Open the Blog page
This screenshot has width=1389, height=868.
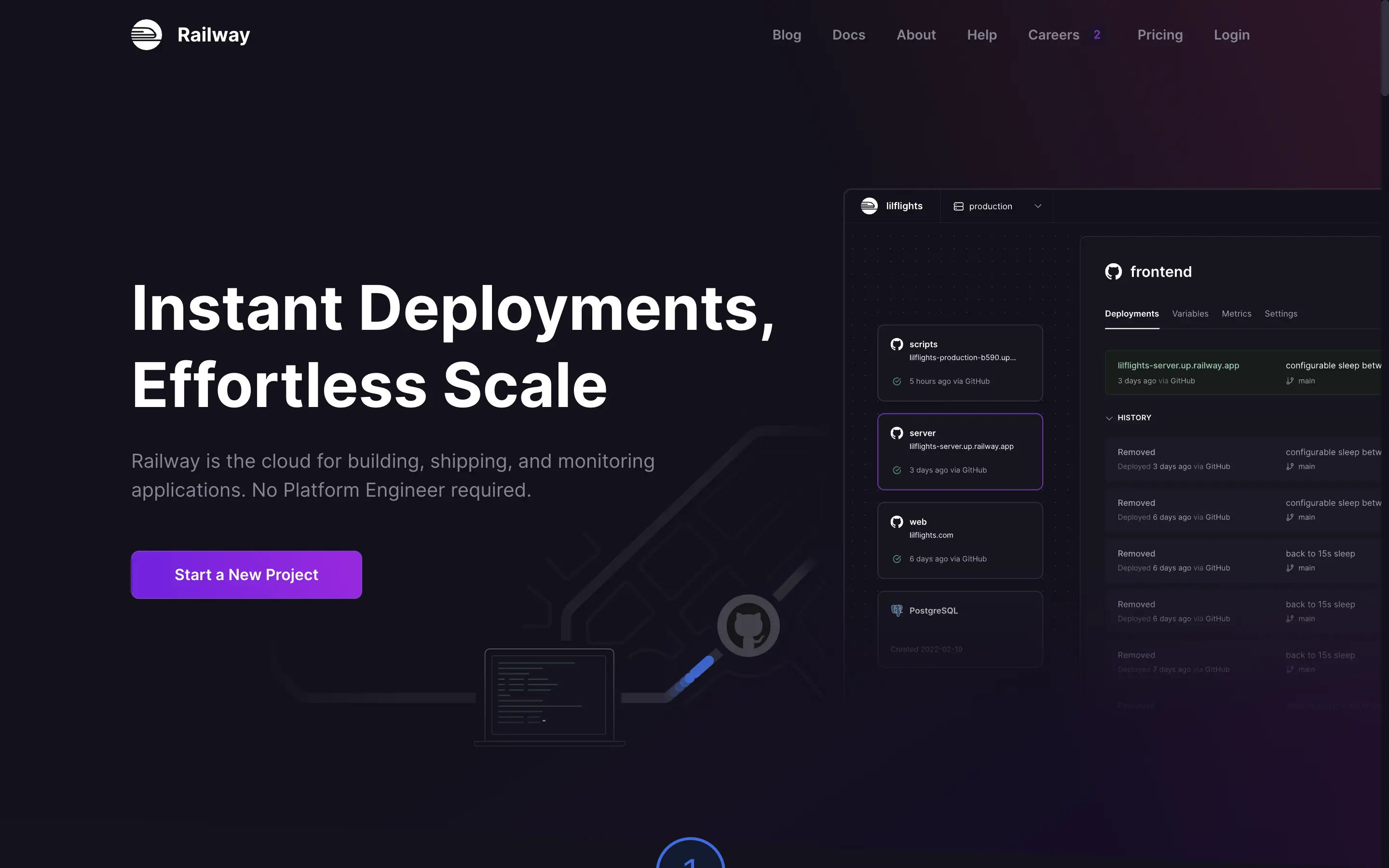(x=786, y=35)
